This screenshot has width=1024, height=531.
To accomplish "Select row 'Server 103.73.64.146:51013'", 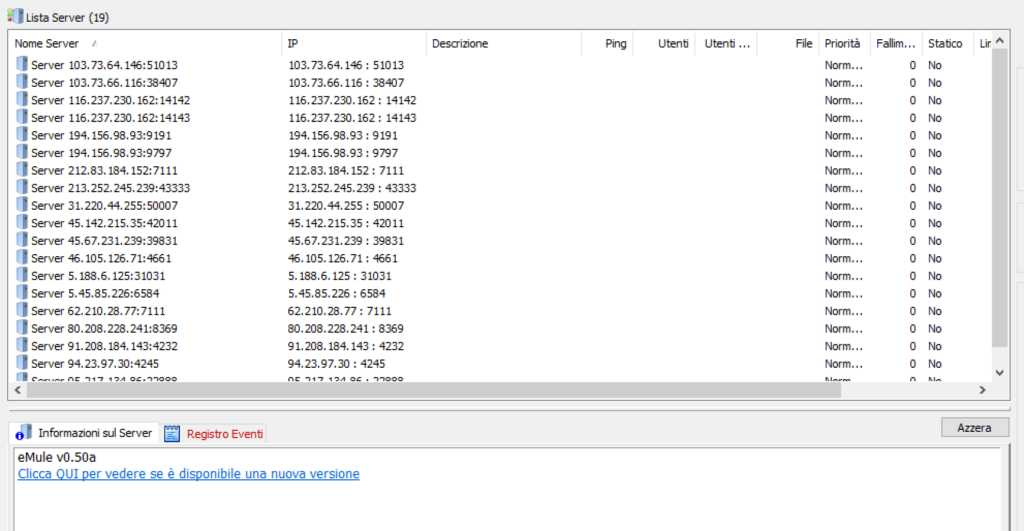I will tap(502, 65).
